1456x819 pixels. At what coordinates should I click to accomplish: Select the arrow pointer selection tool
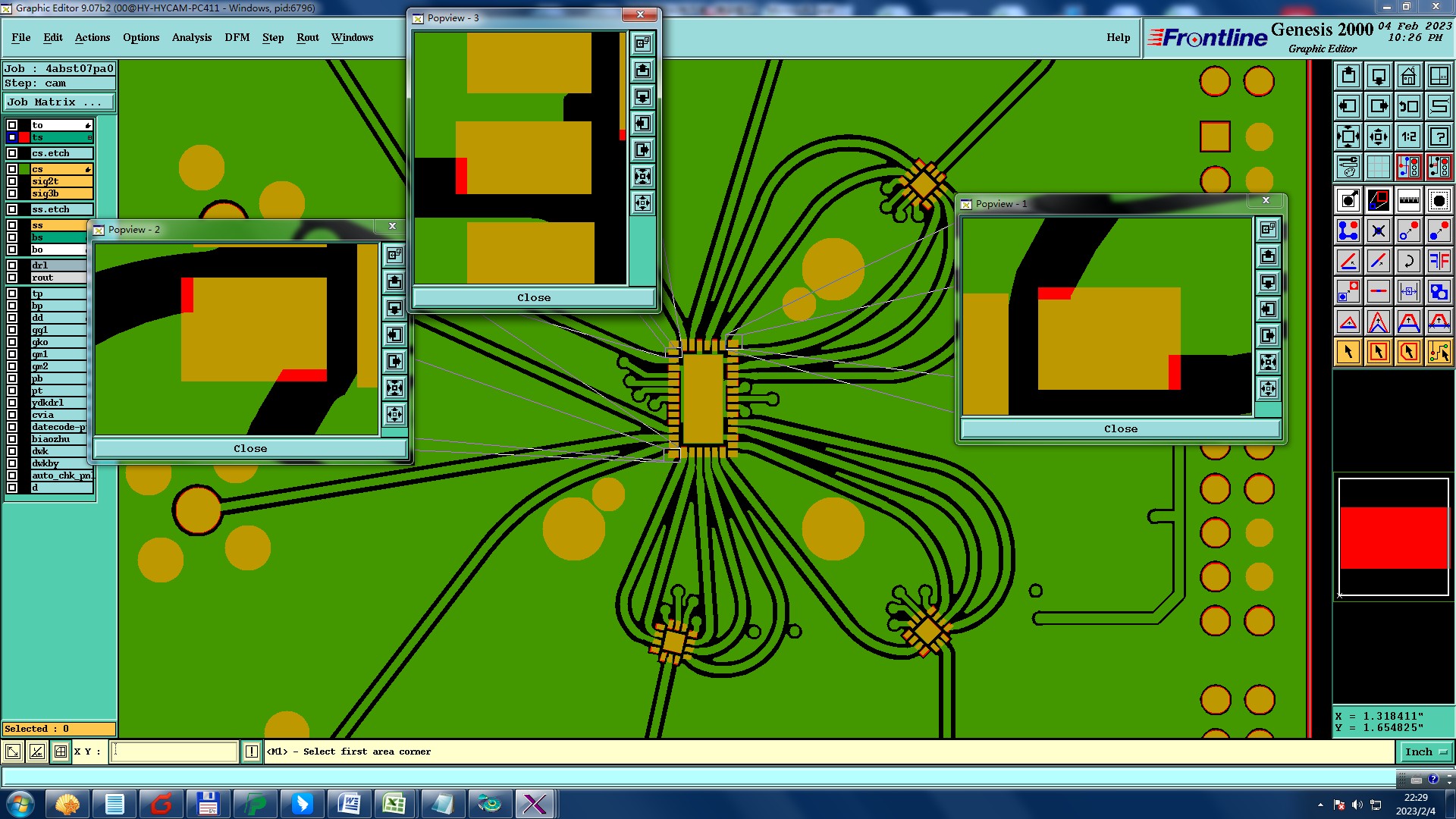tap(1348, 352)
